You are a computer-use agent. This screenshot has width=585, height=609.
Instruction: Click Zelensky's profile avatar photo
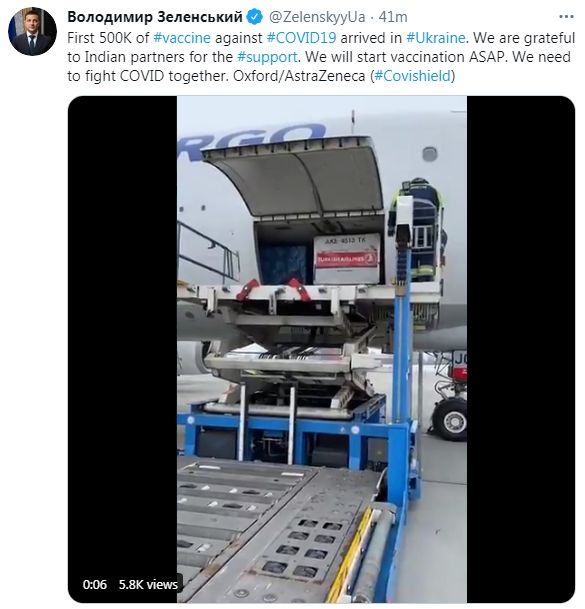[x=32, y=31]
